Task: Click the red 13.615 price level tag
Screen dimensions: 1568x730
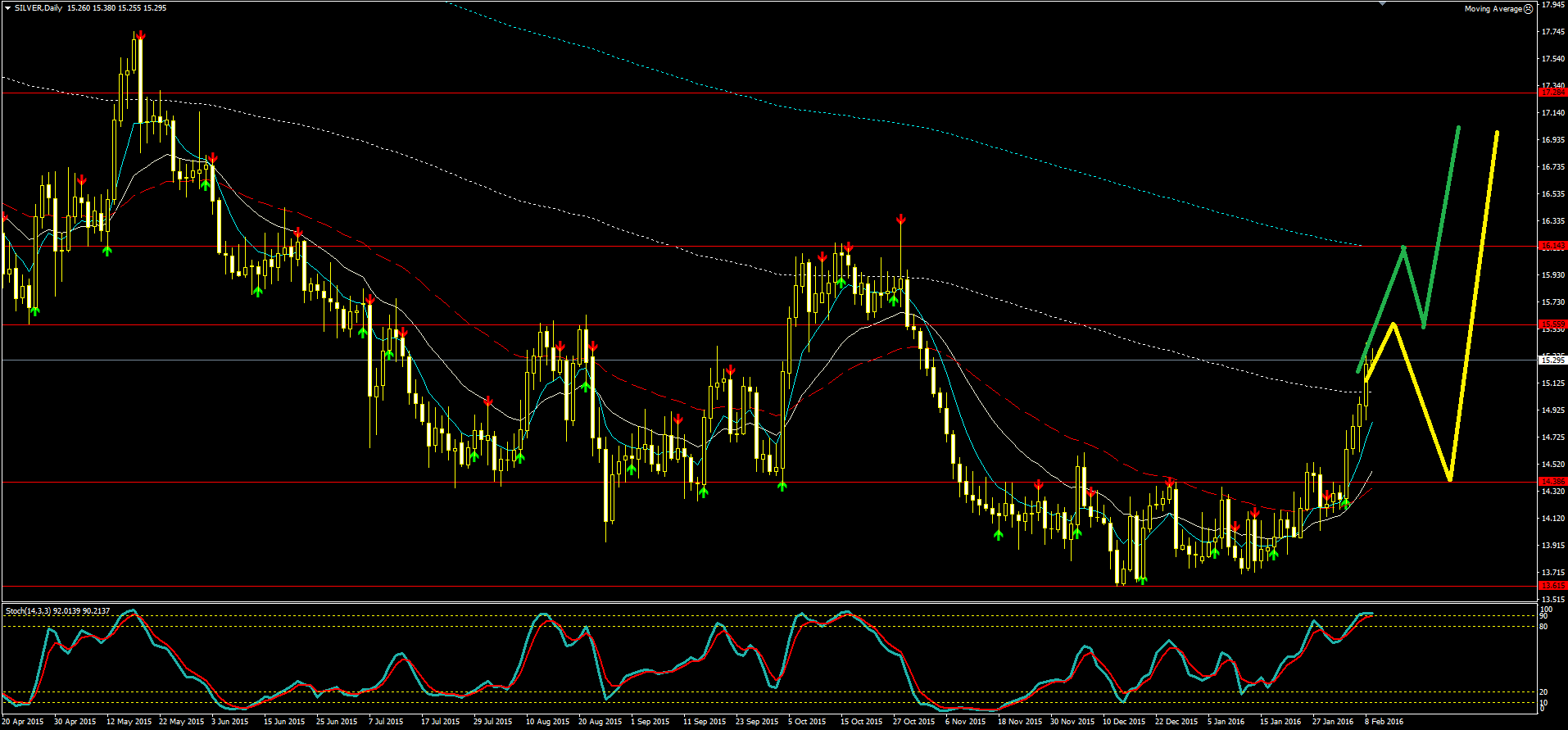Action: 1553,586
